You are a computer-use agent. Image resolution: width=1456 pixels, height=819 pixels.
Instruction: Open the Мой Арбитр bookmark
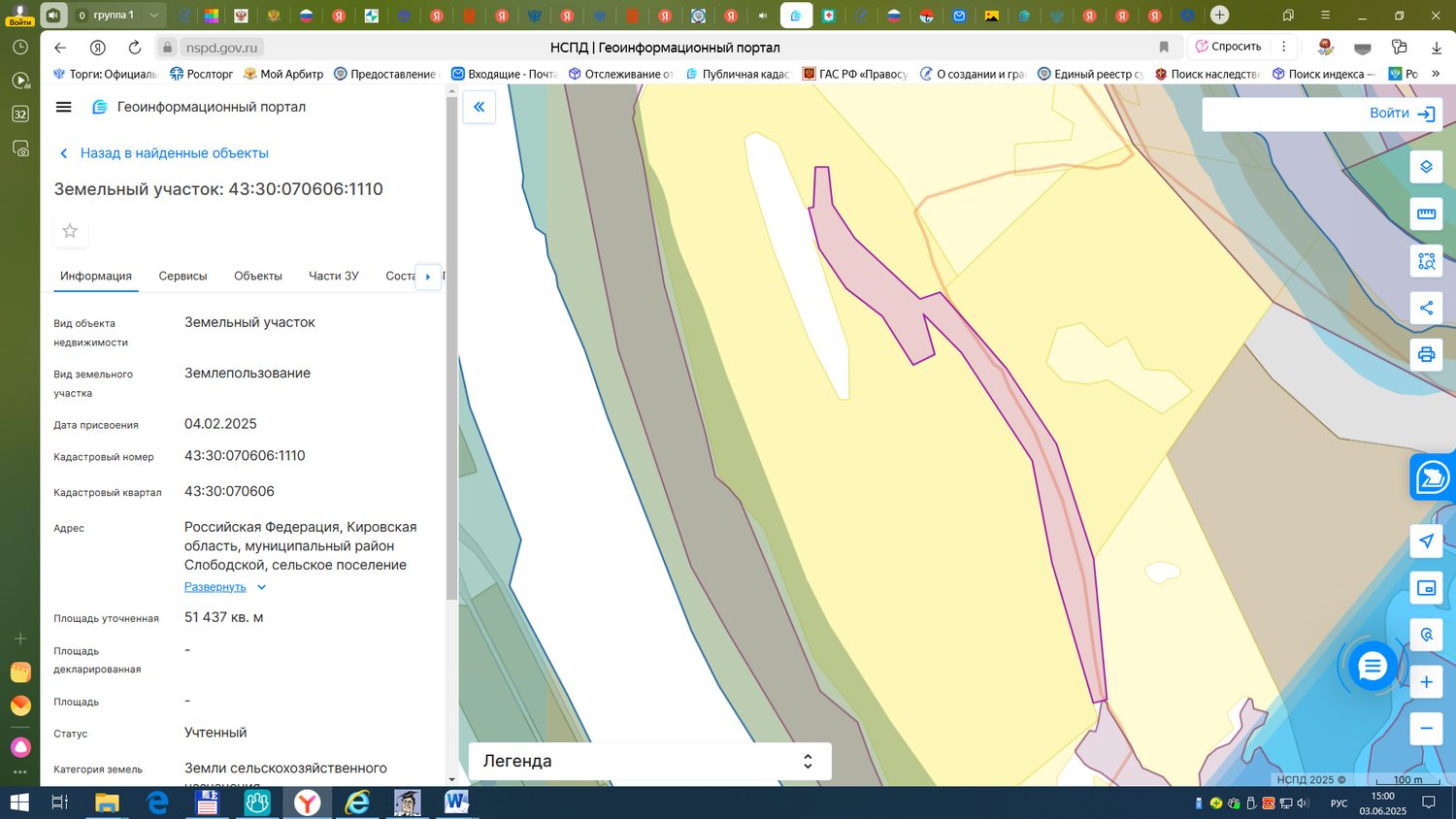tap(283, 74)
